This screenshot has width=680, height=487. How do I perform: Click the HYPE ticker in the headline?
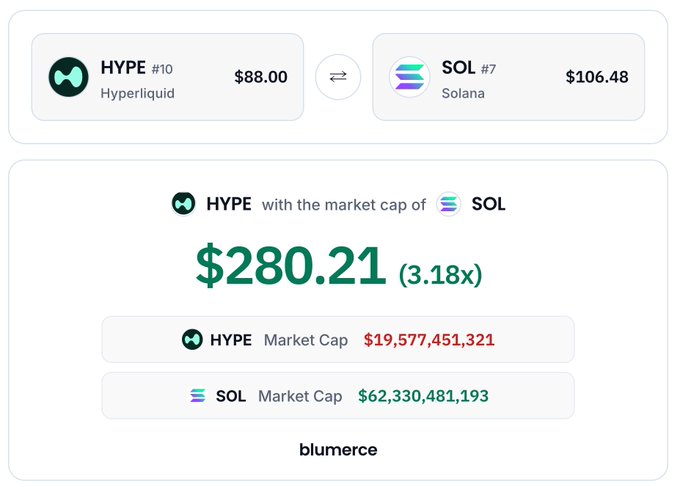tap(229, 204)
